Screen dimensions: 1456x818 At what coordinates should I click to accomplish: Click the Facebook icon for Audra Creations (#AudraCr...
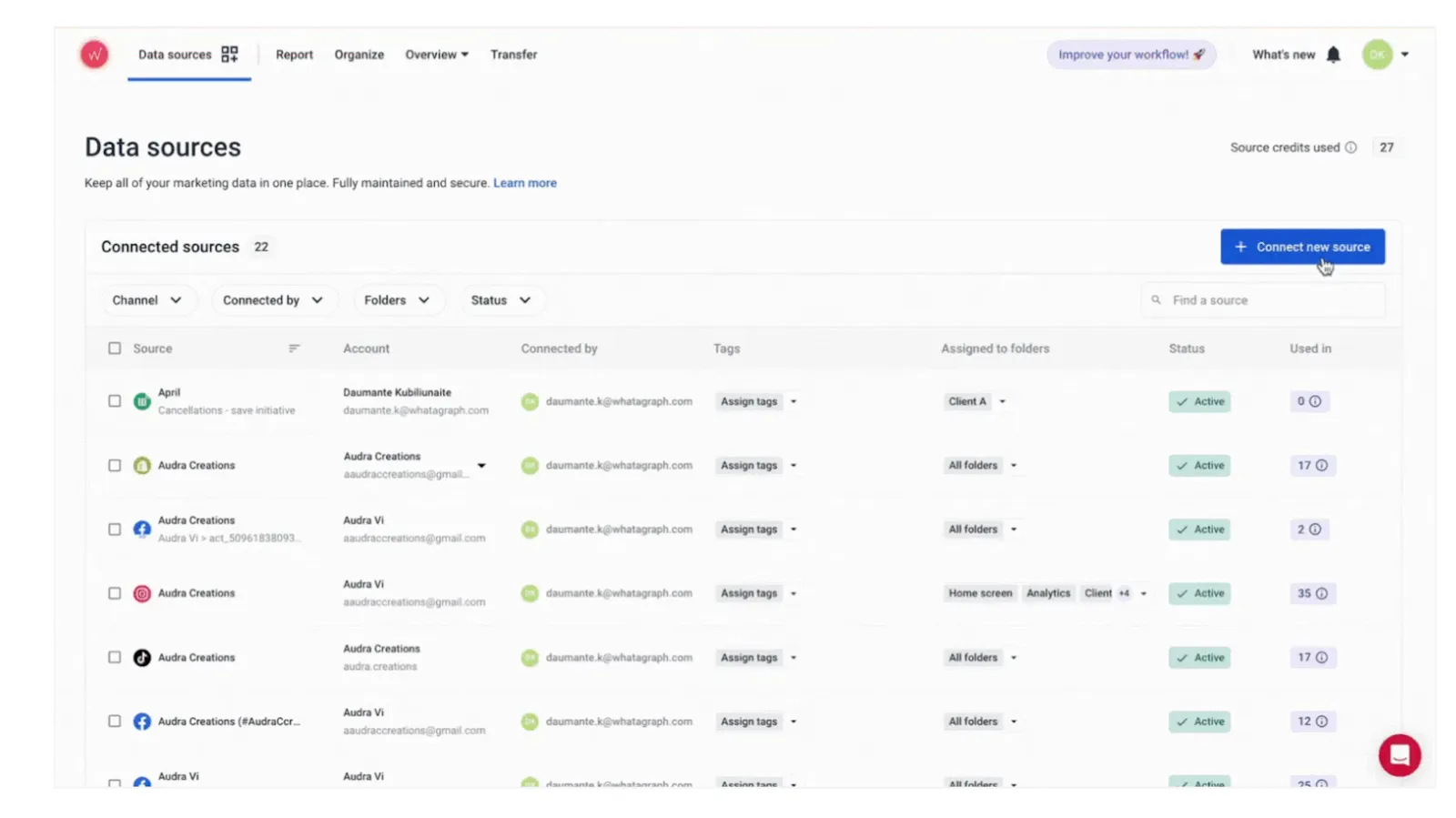tap(142, 722)
